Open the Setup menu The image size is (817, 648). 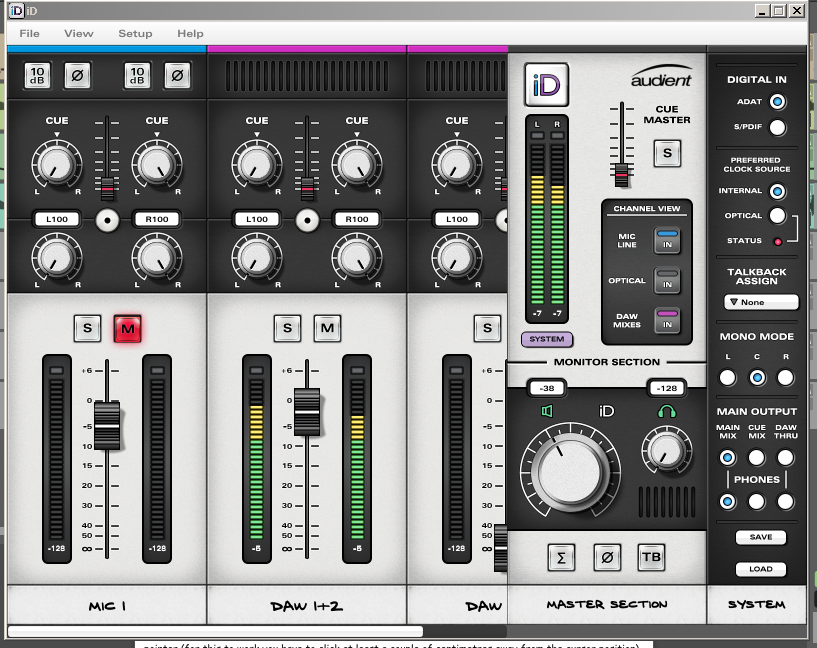pos(135,33)
